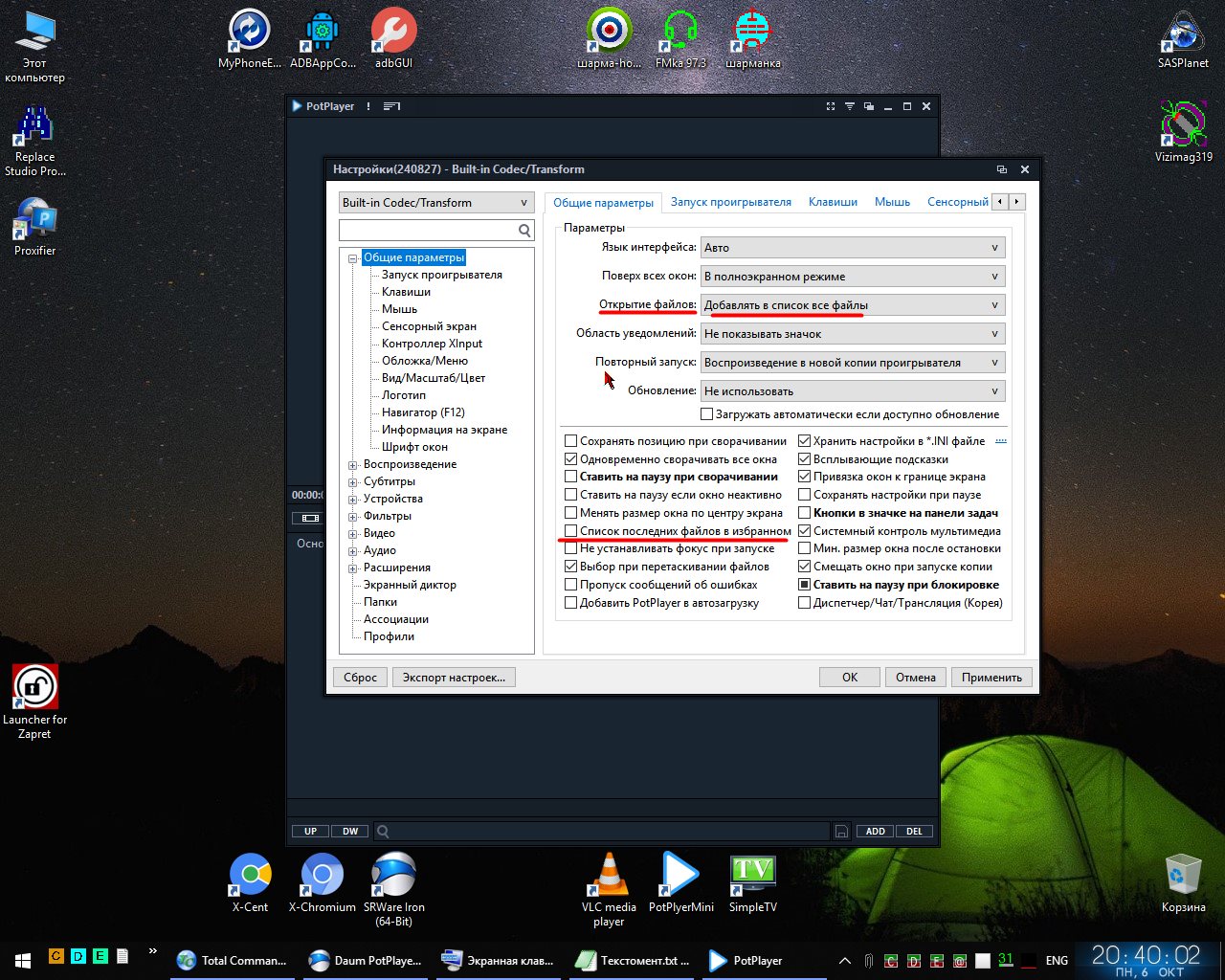The height and width of the screenshot is (980, 1225).
Task: Open the 'Открытие файлов' dropdown list
Action: pyautogui.click(x=852, y=305)
